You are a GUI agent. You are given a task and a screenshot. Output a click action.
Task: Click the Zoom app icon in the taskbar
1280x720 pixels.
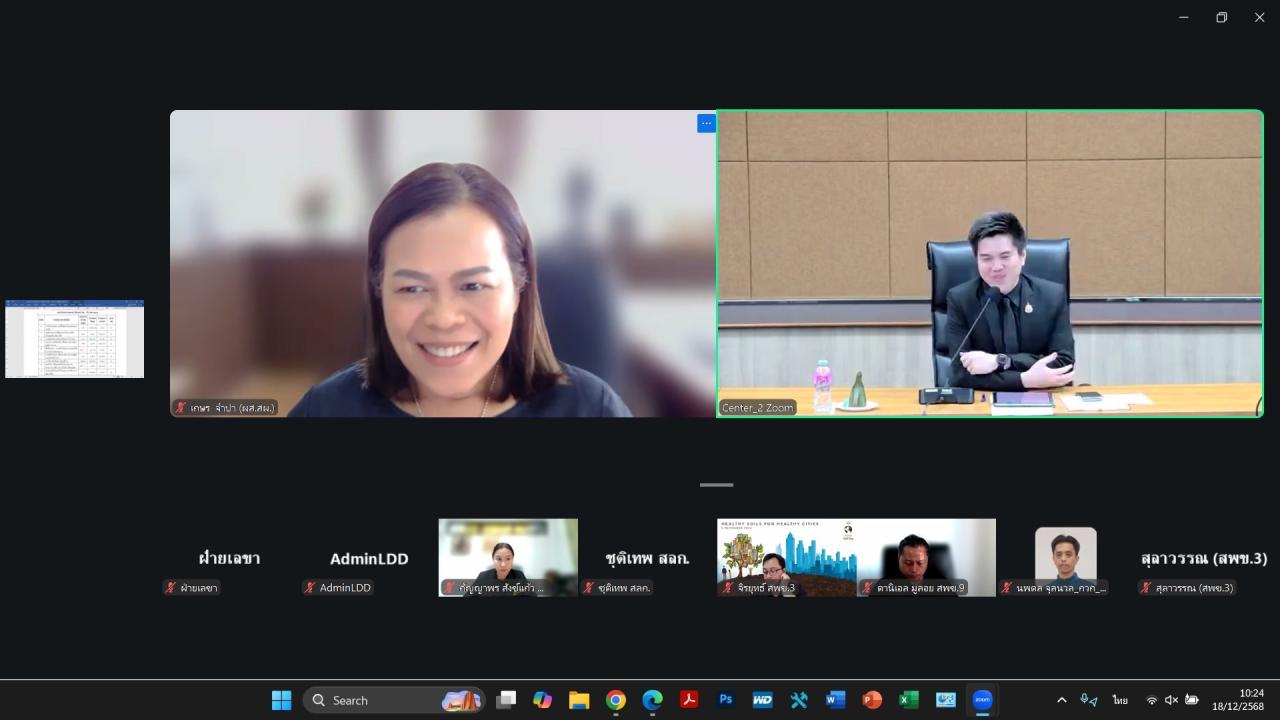click(982, 700)
